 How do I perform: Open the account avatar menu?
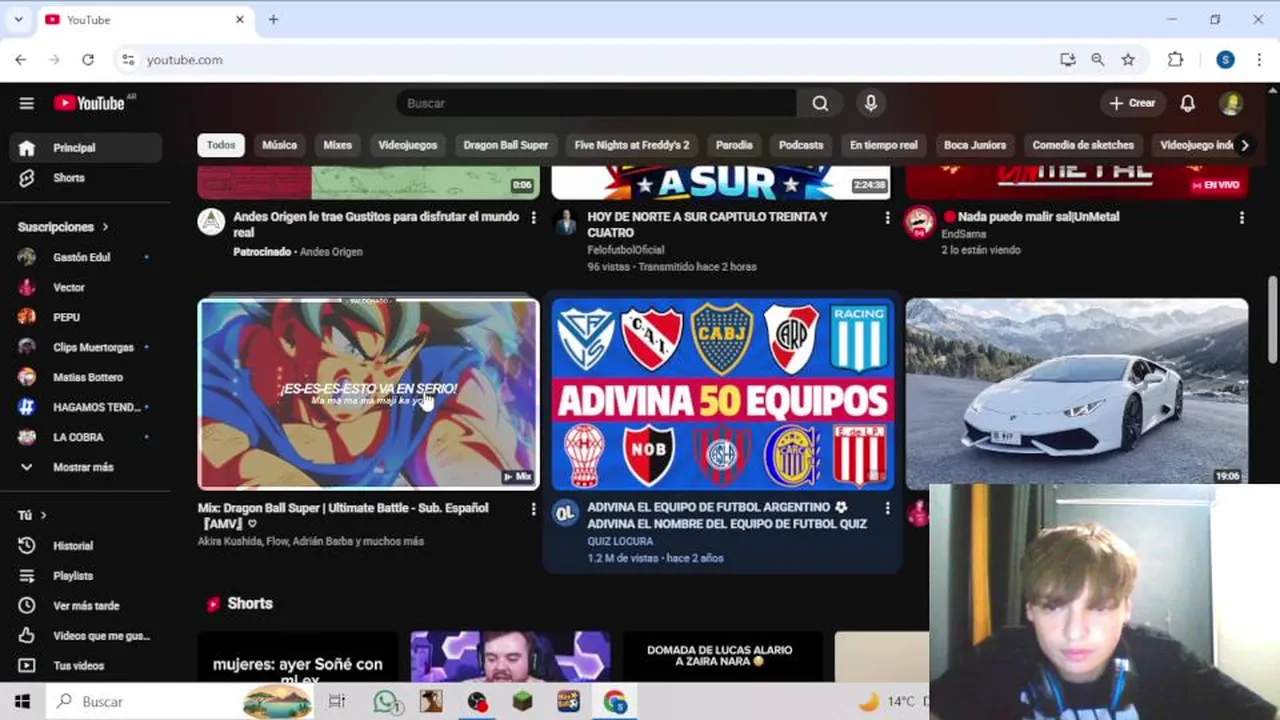pos(1232,103)
